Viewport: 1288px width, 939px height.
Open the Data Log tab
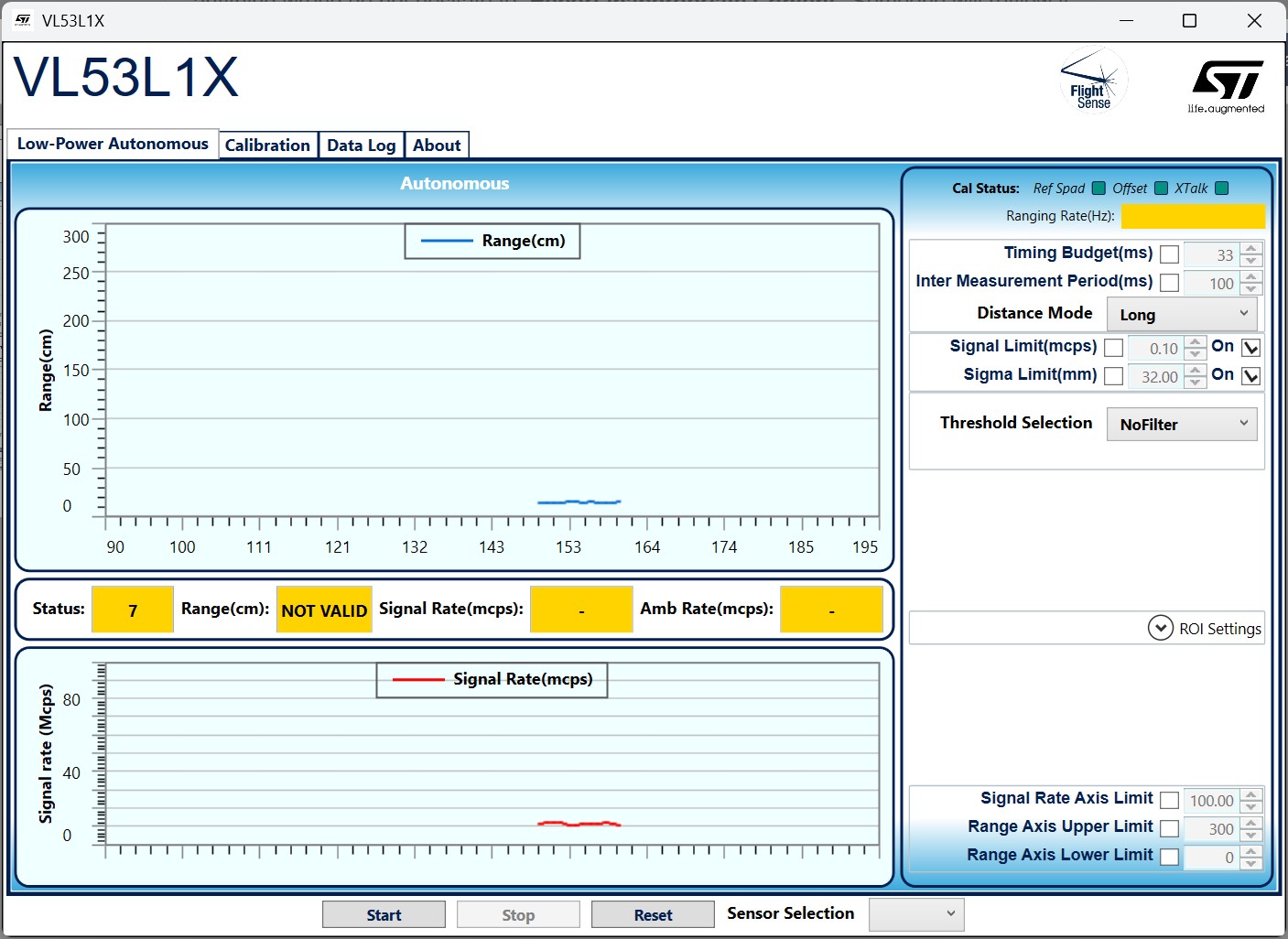361,146
